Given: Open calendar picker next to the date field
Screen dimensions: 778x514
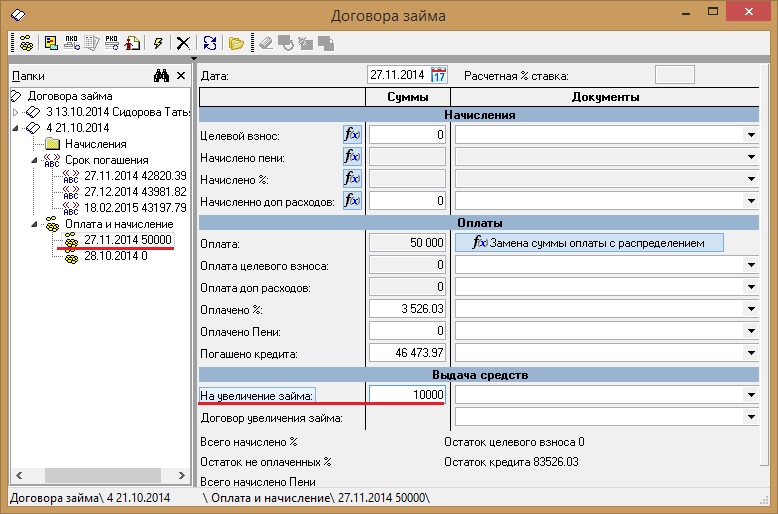Looking at the screenshot, I should click(x=439, y=75).
